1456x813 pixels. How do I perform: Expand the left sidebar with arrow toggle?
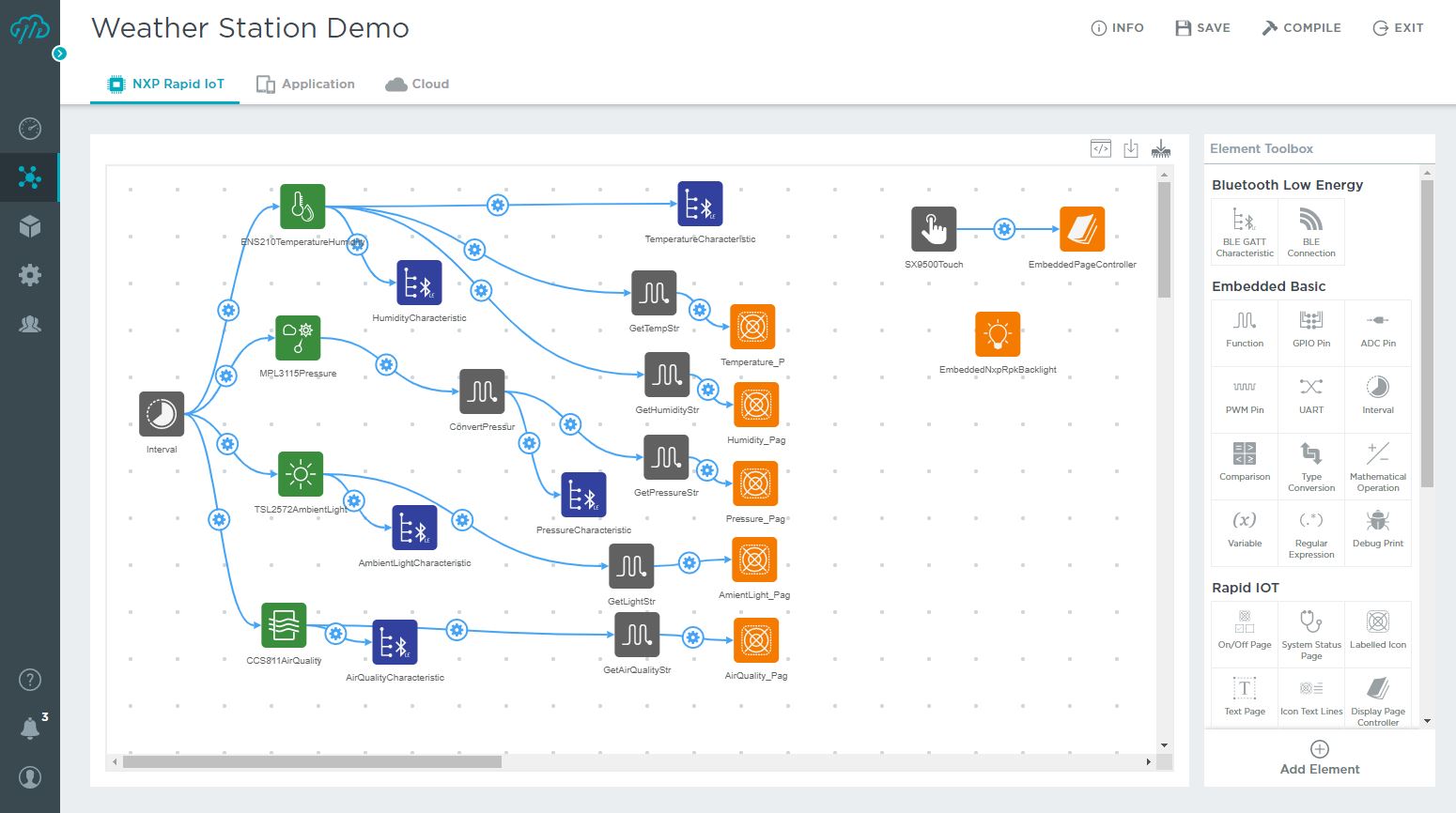(x=60, y=54)
